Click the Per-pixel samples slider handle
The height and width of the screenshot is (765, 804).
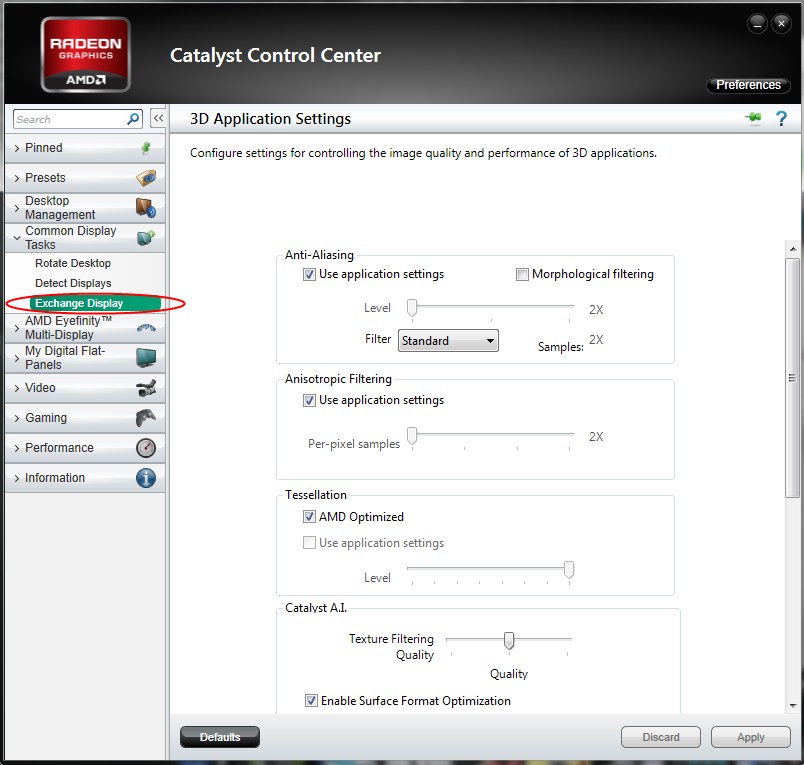(x=412, y=436)
